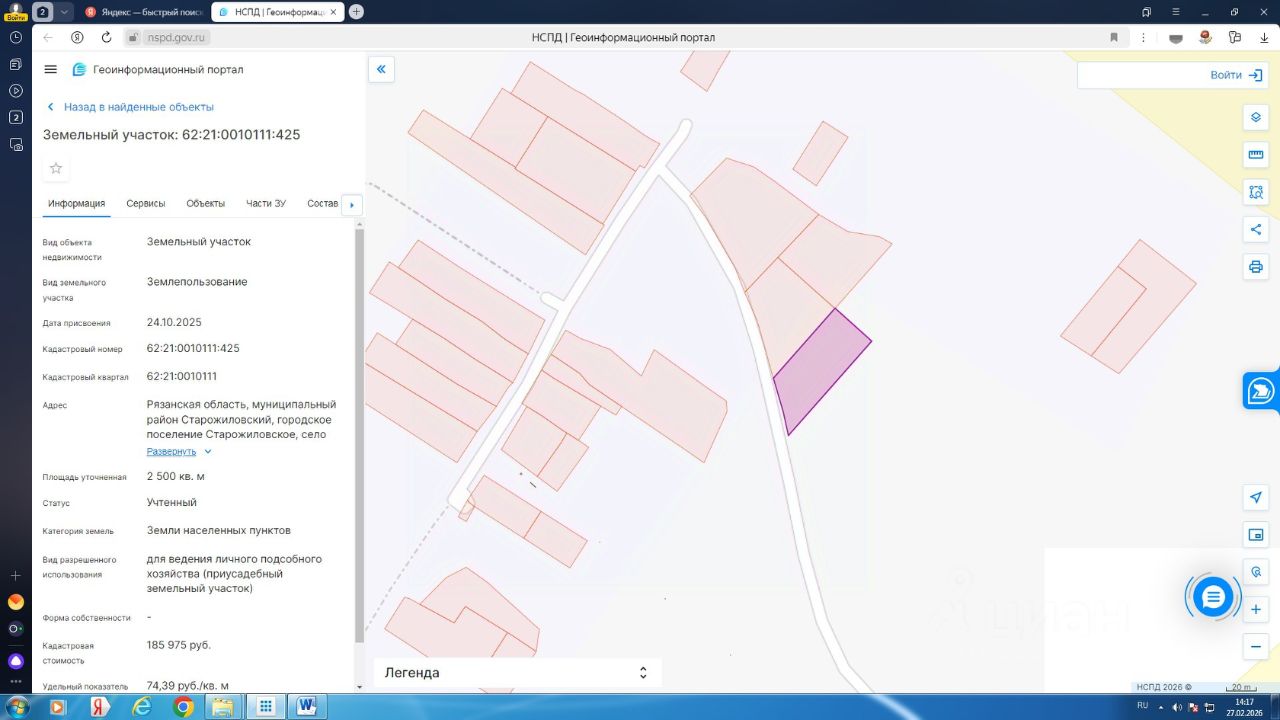Switch to the Яндекс browser tab
The height and width of the screenshot is (720, 1280).
point(142,12)
